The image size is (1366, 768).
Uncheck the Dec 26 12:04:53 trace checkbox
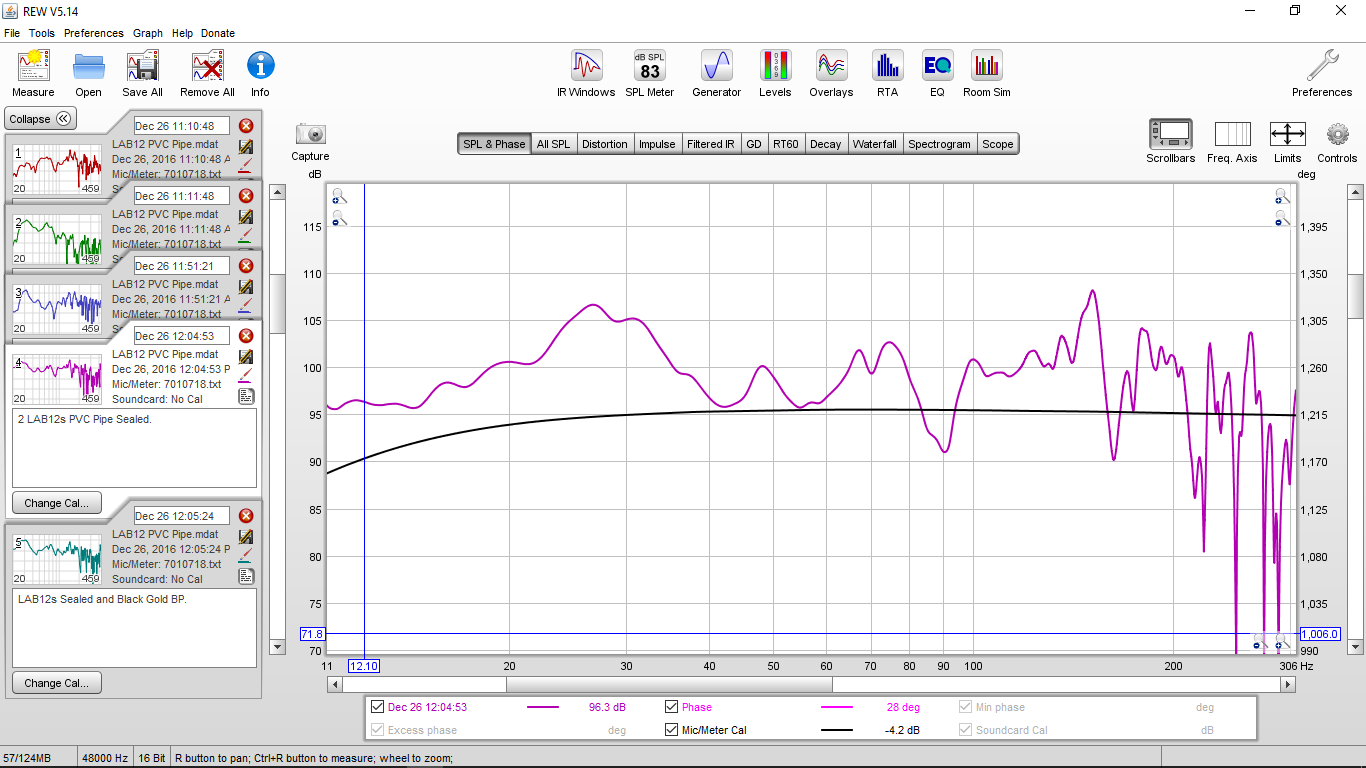point(377,707)
